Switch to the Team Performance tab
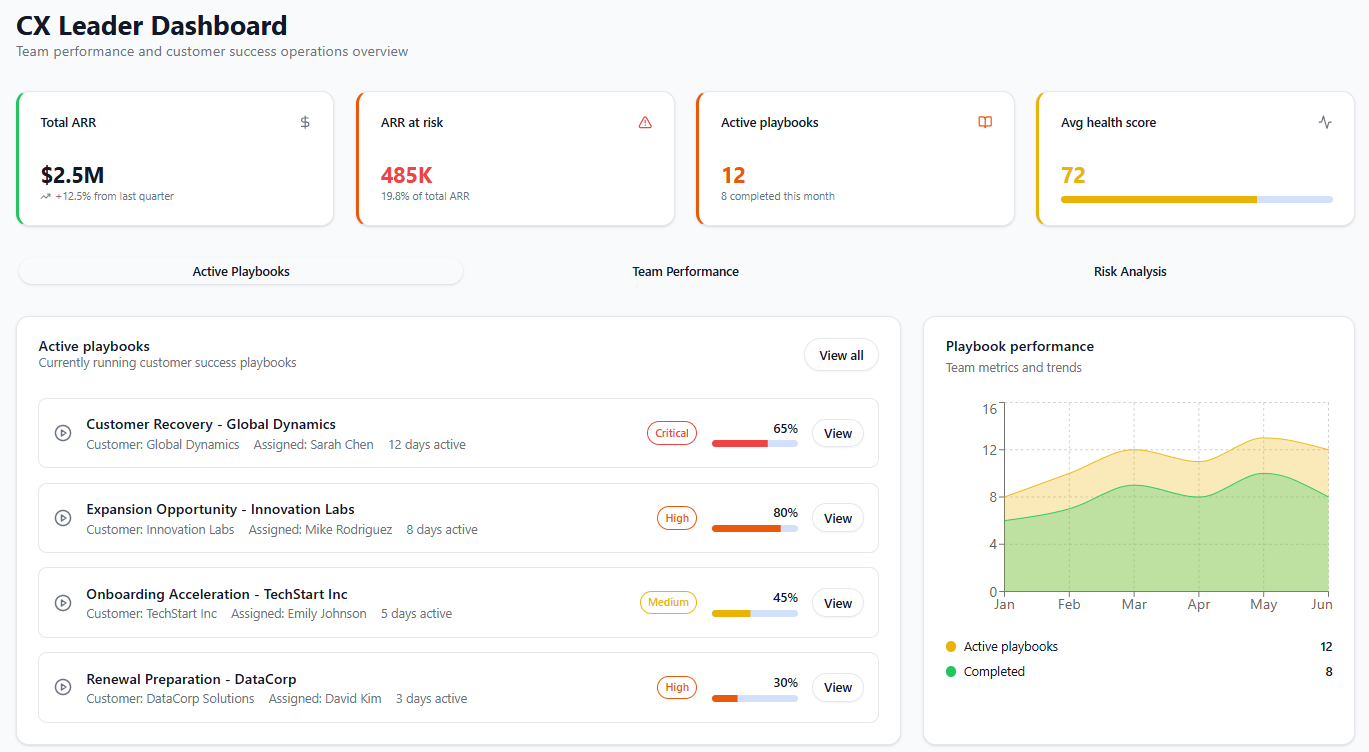1369x752 pixels. click(685, 271)
